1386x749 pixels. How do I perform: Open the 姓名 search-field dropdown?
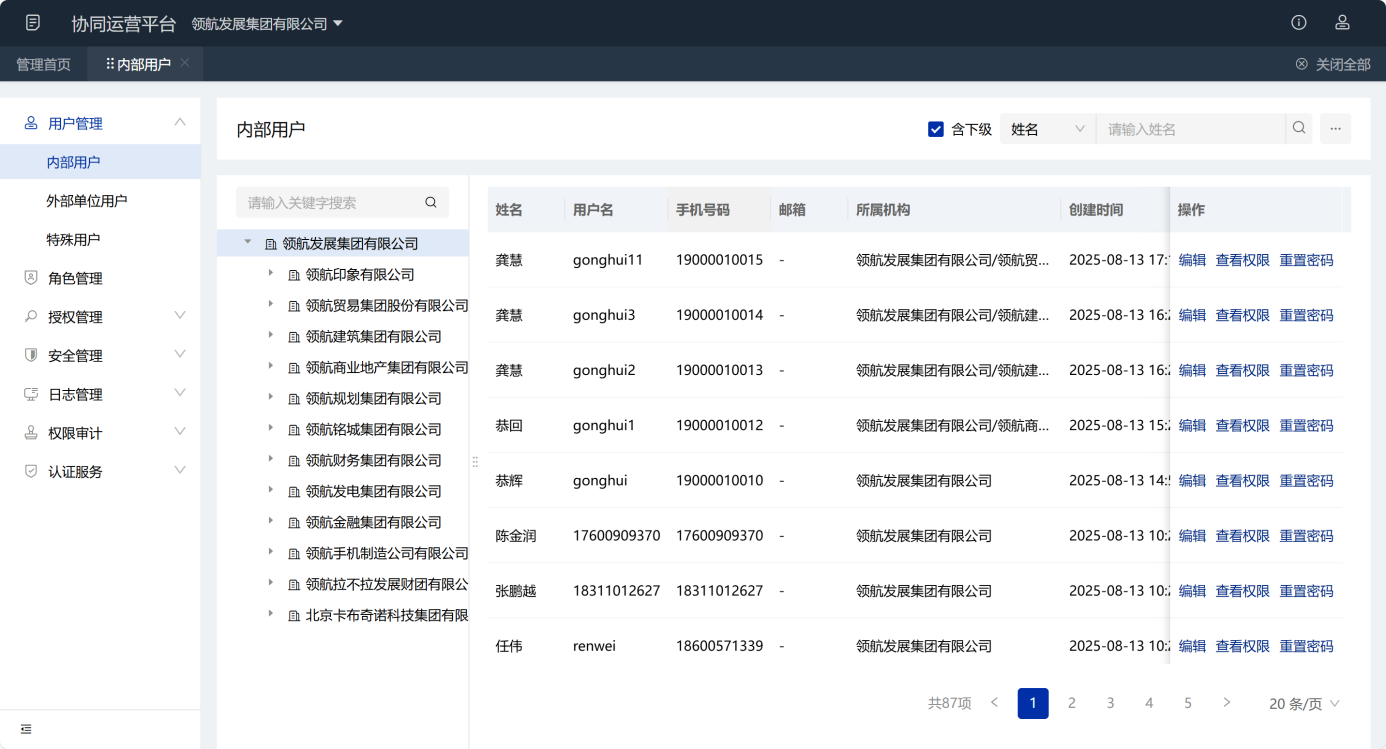pyautogui.click(x=1048, y=129)
